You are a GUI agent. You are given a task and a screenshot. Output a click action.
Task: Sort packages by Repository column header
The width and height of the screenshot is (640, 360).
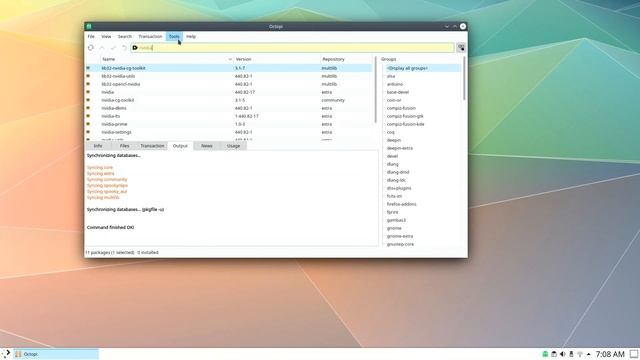346,59
